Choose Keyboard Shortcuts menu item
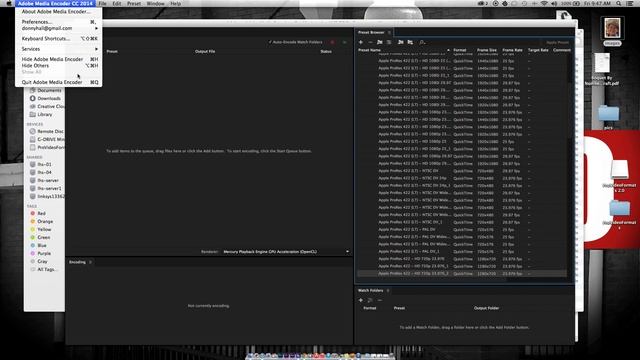This screenshot has height=360, width=640. [59, 38]
